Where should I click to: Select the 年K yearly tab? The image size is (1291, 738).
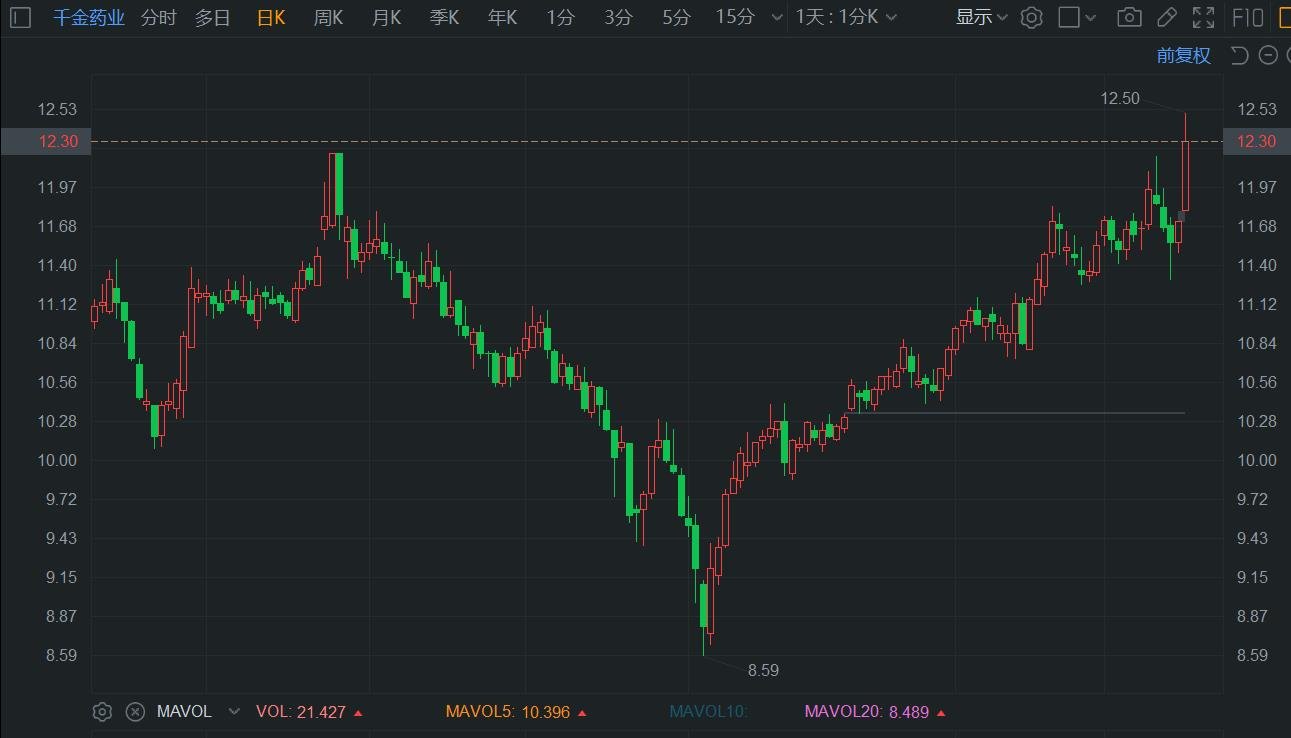(x=502, y=17)
